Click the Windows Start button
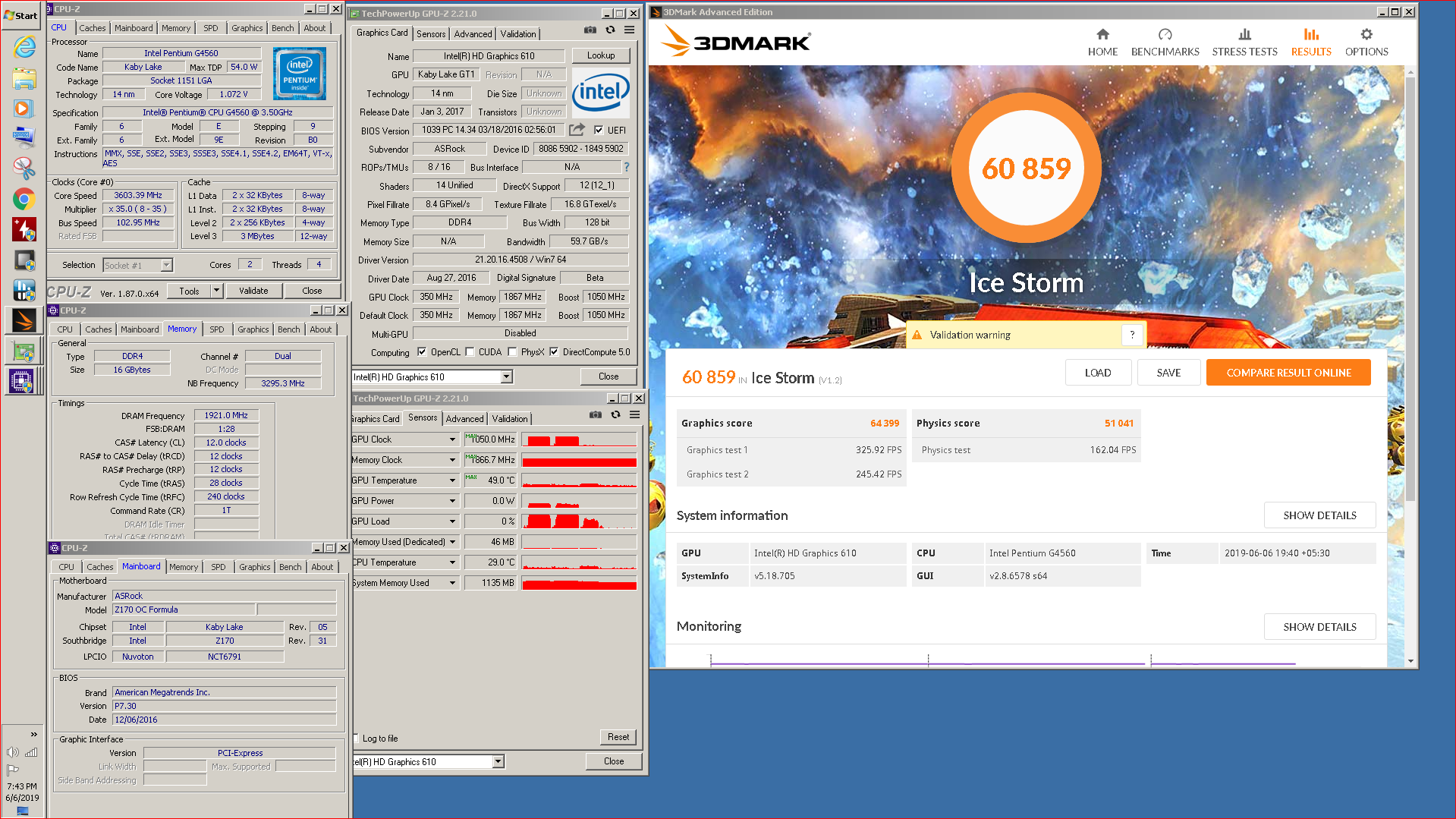This screenshot has width=1456, height=819. (21, 15)
